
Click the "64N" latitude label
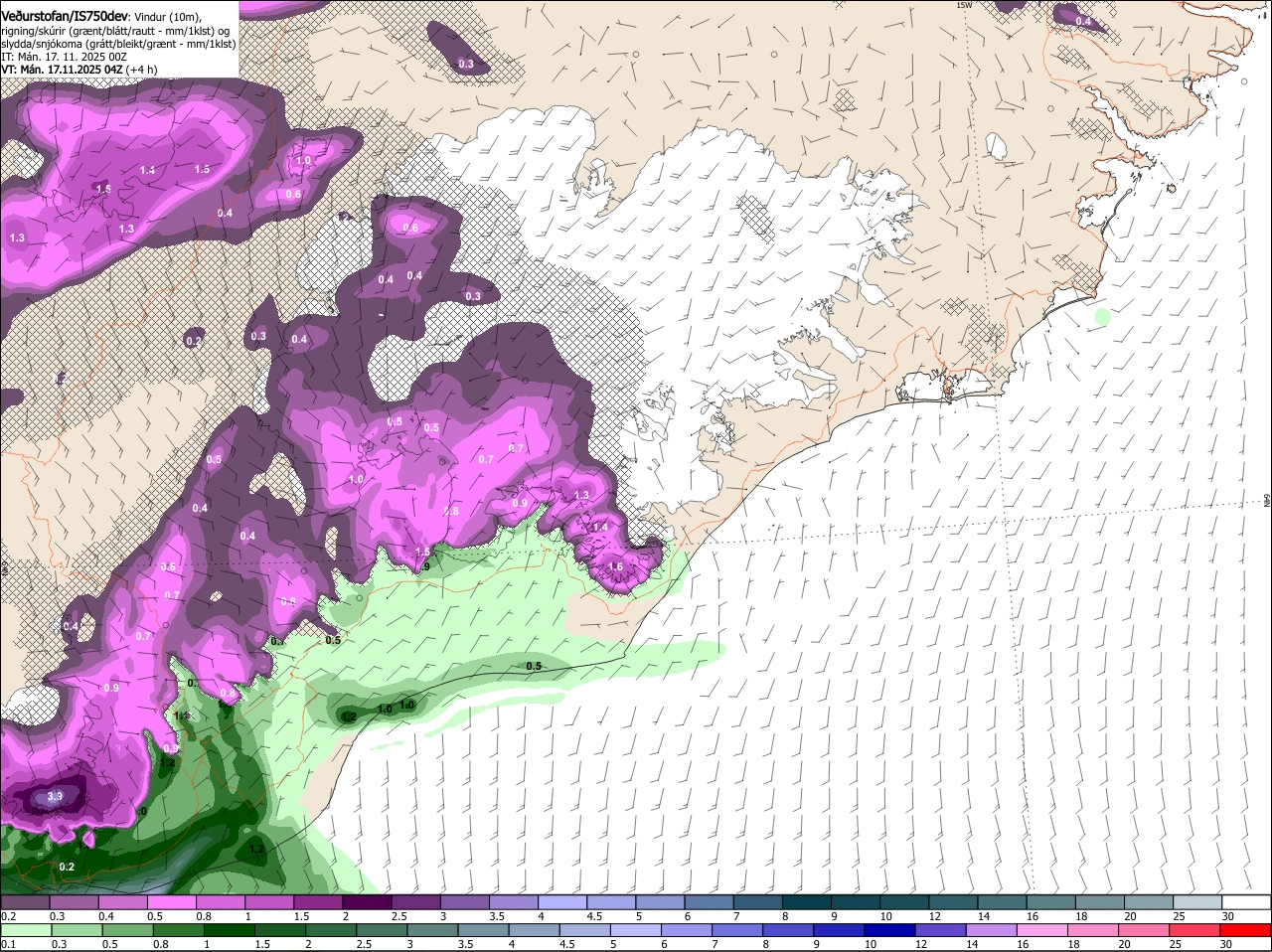(x=1266, y=502)
